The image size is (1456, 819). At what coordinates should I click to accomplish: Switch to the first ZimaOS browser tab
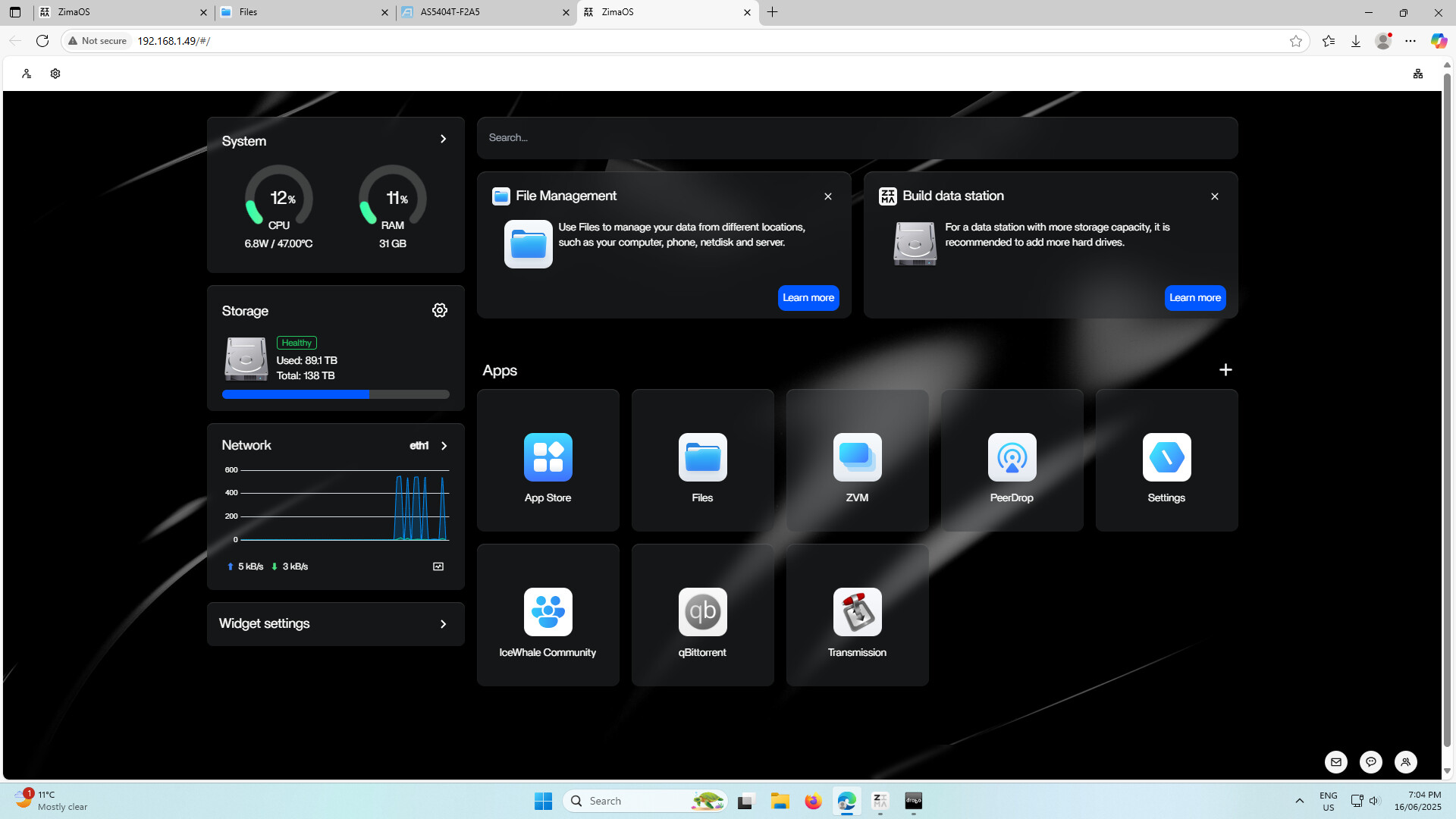(x=124, y=12)
